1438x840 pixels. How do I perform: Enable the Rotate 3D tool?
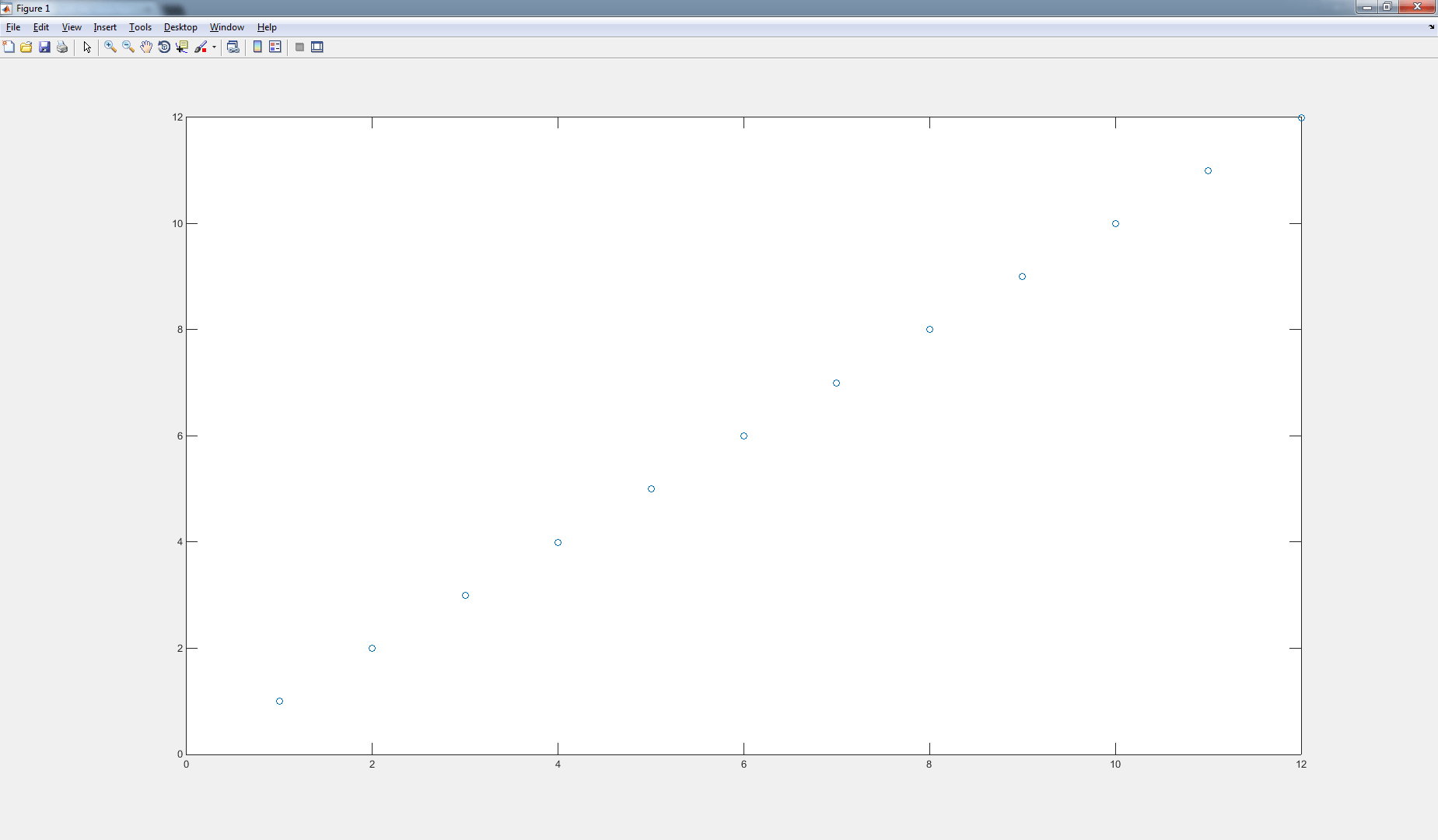164,47
